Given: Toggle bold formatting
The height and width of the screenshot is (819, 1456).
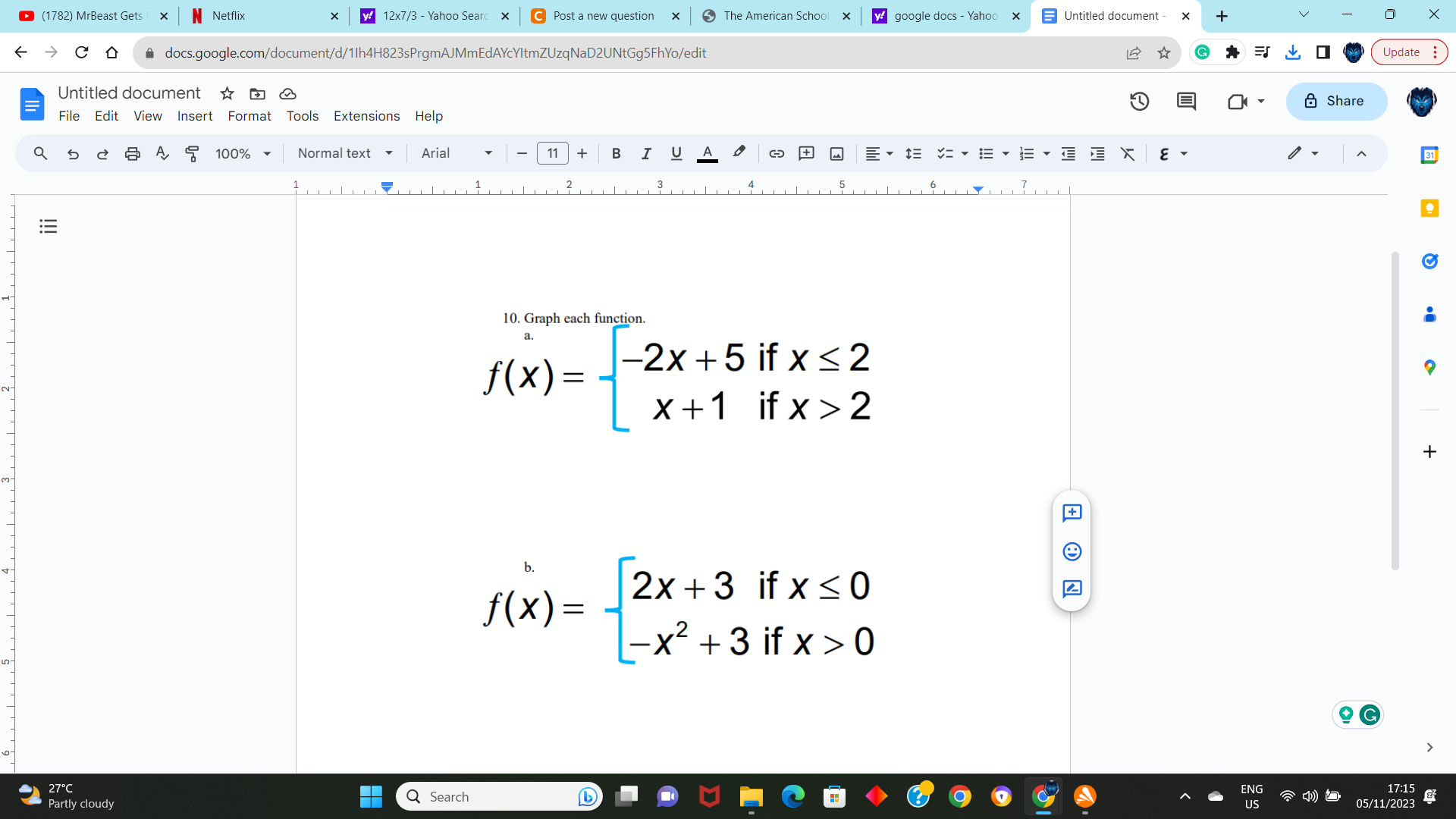Looking at the screenshot, I should pos(616,154).
